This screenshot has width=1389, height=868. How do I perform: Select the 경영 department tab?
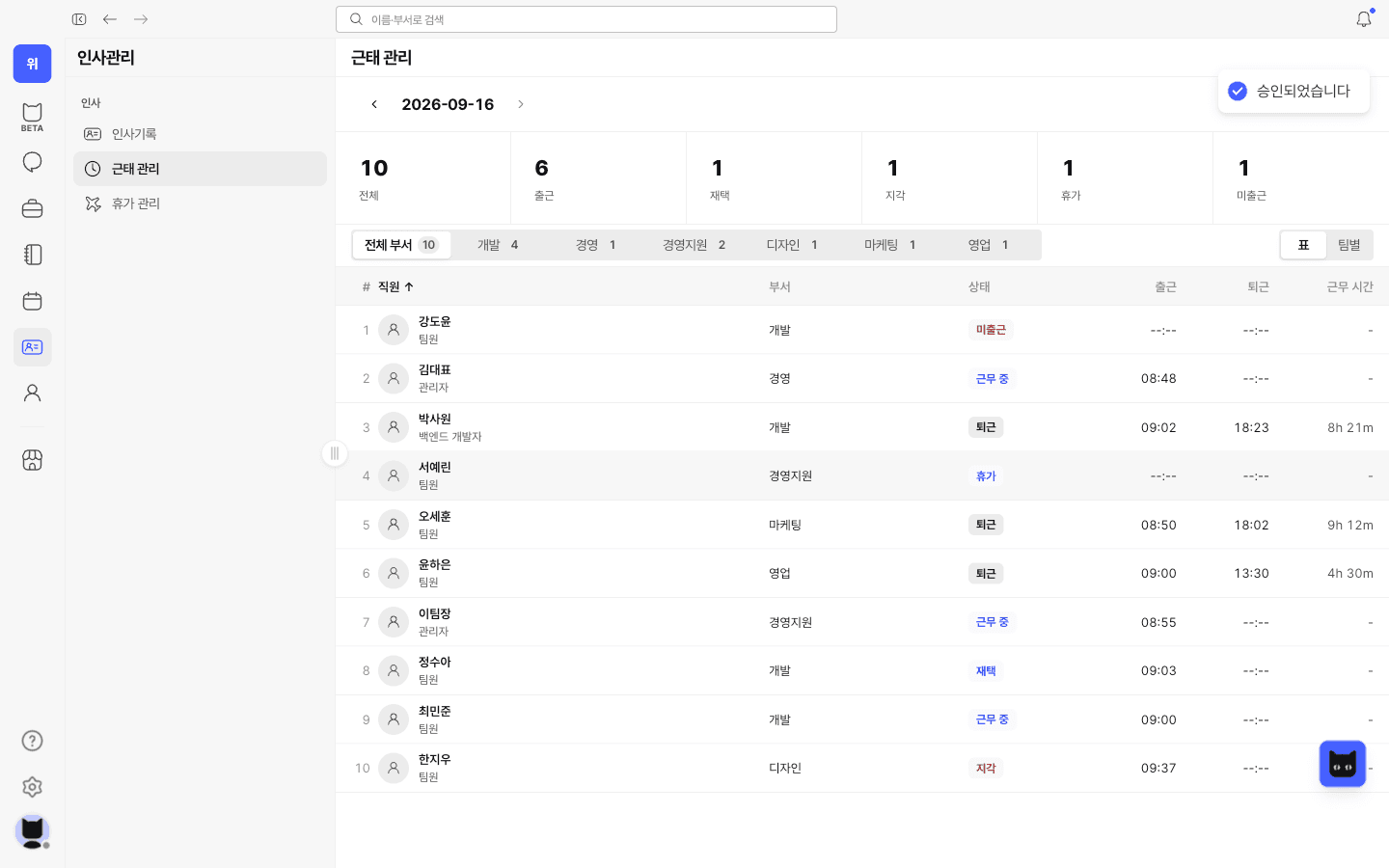point(596,245)
